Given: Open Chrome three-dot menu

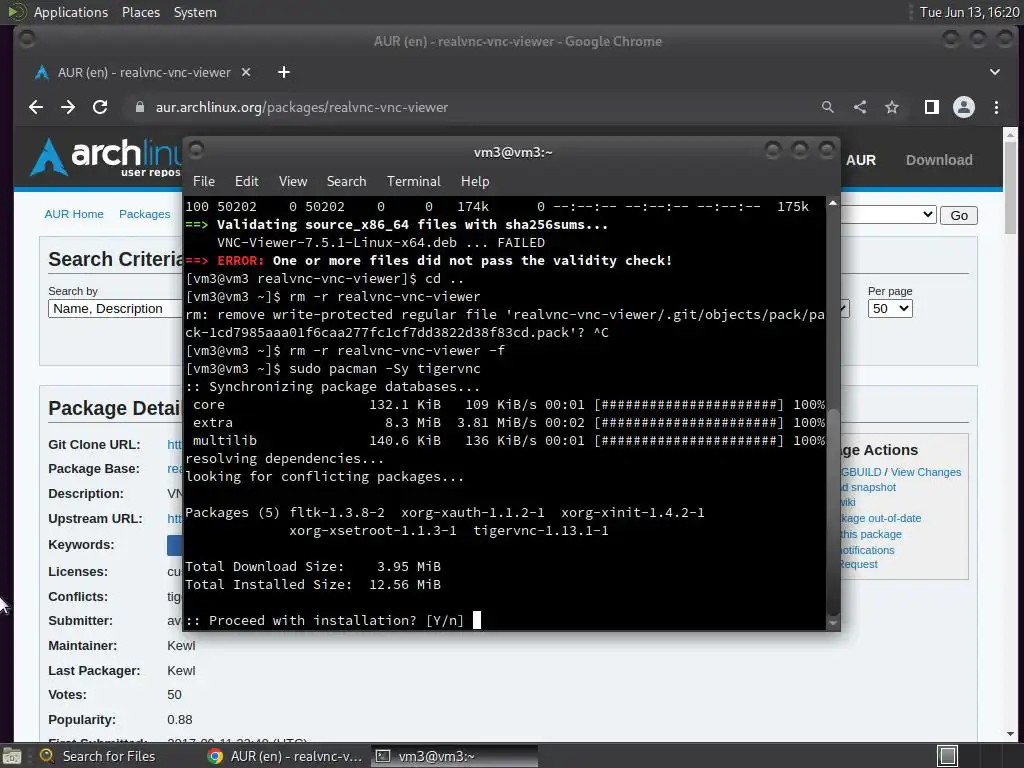Looking at the screenshot, I should click(x=996, y=107).
